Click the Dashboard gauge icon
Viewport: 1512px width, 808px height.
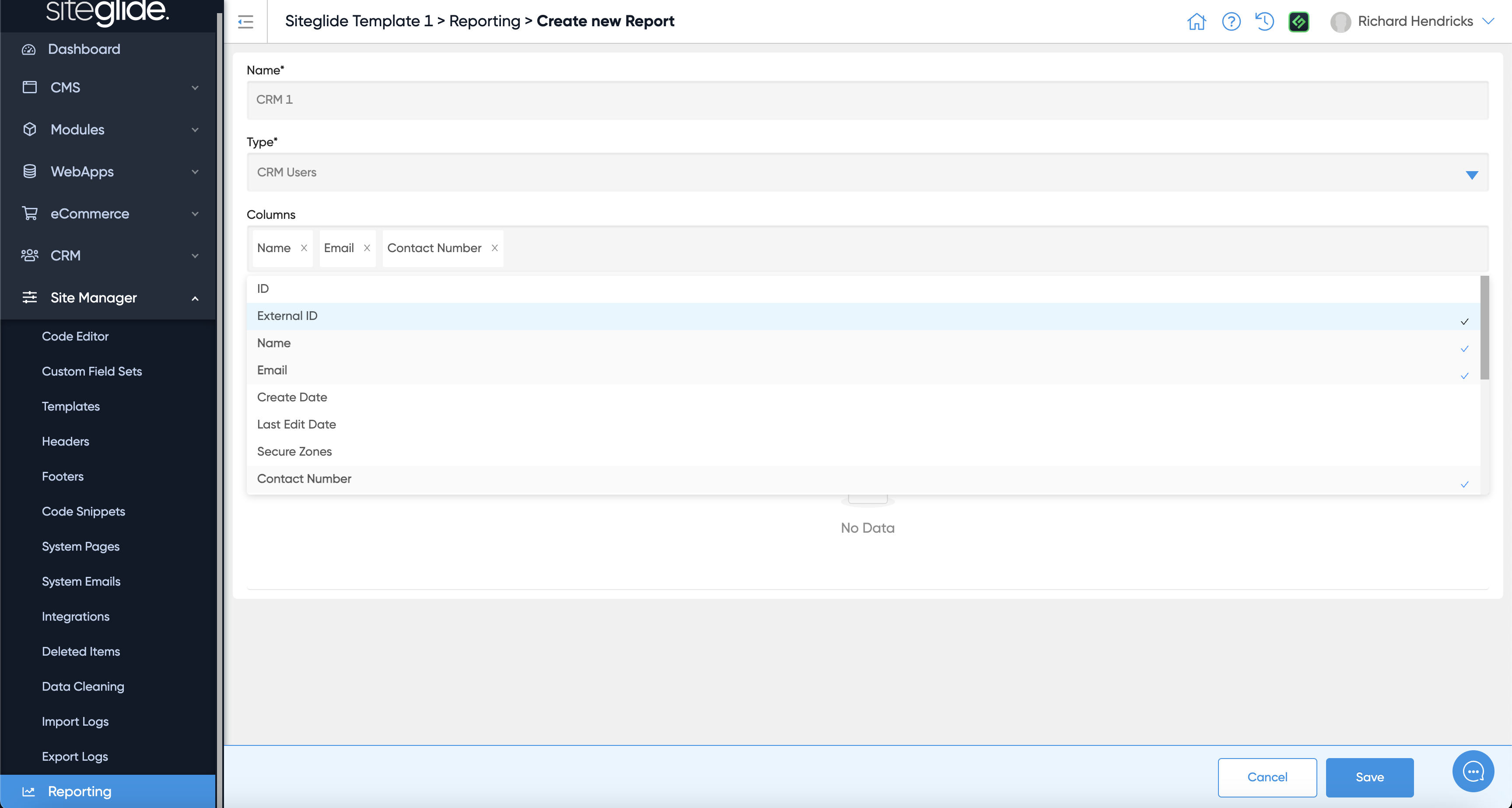(29, 49)
